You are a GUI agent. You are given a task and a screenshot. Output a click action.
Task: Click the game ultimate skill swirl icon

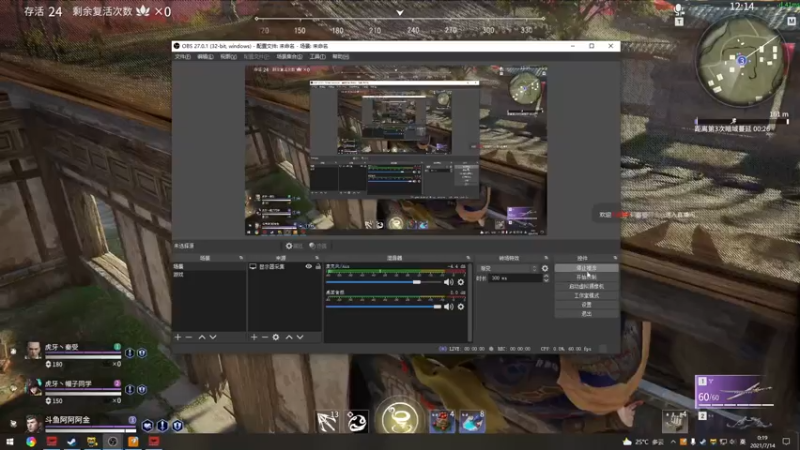pyautogui.click(x=401, y=416)
